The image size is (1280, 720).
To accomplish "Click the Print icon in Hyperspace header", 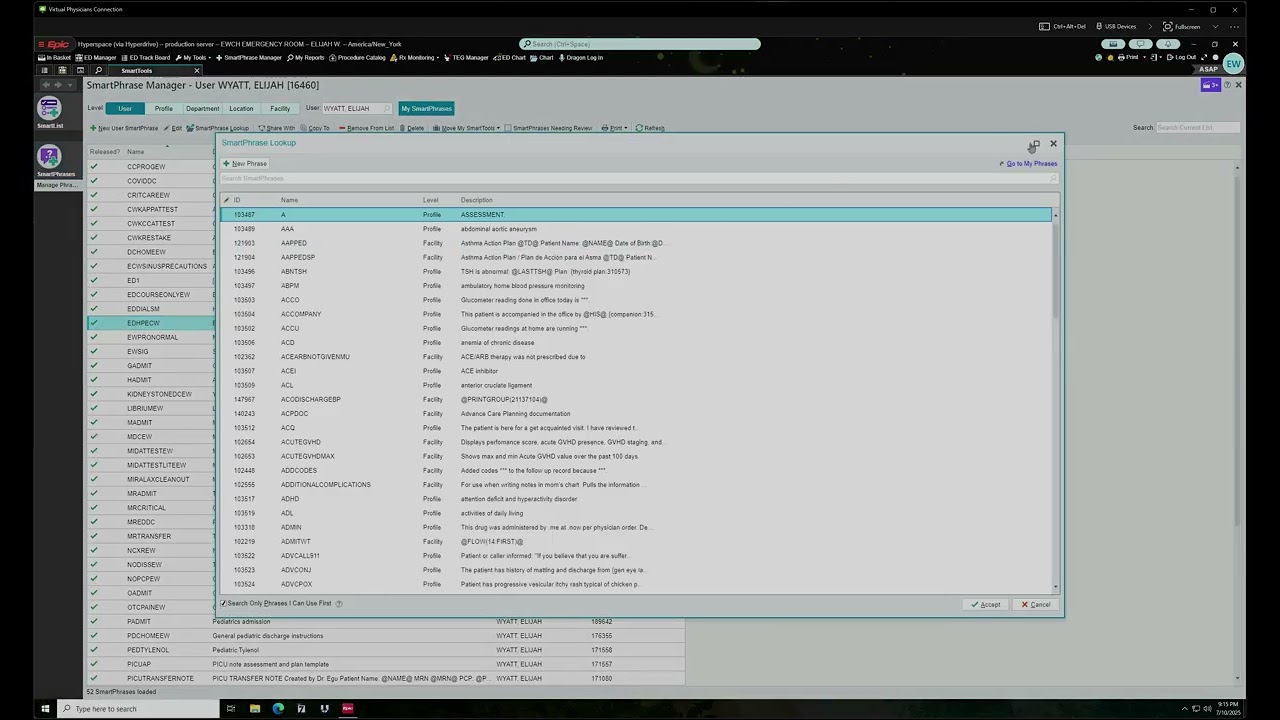I will click(x=1128, y=58).
